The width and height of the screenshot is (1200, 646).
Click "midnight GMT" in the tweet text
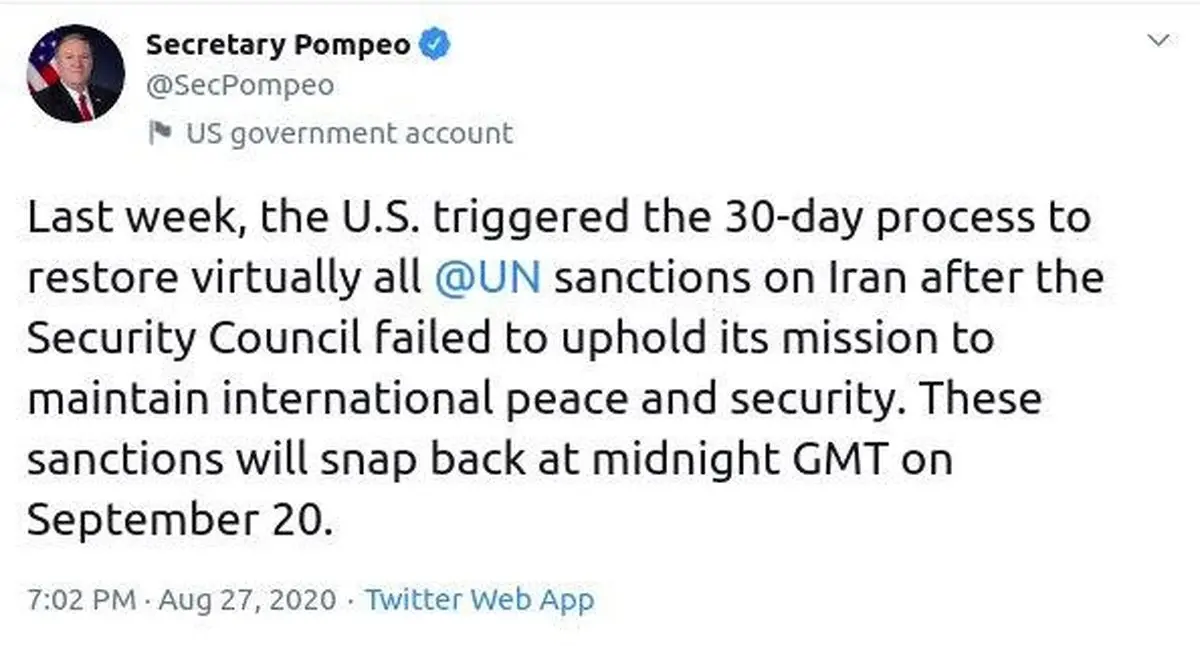tap(760, 459)
